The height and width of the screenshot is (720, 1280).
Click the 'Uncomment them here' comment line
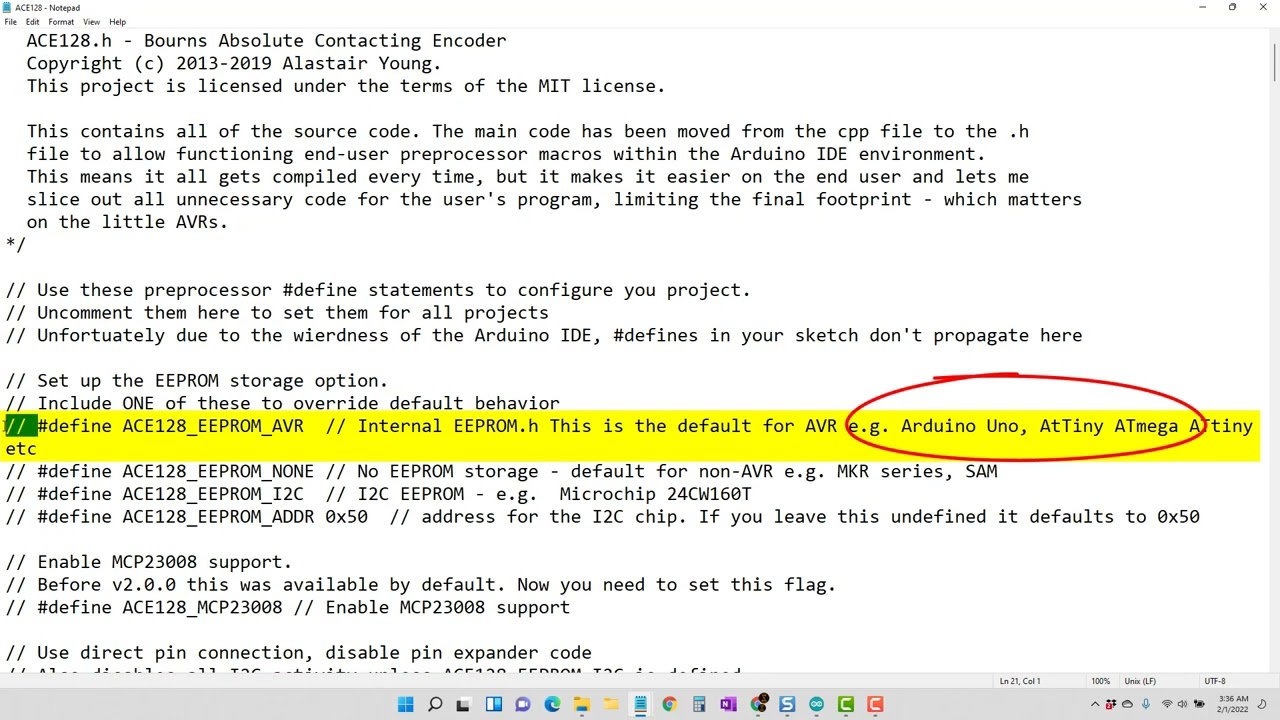(x=277, y=313)
